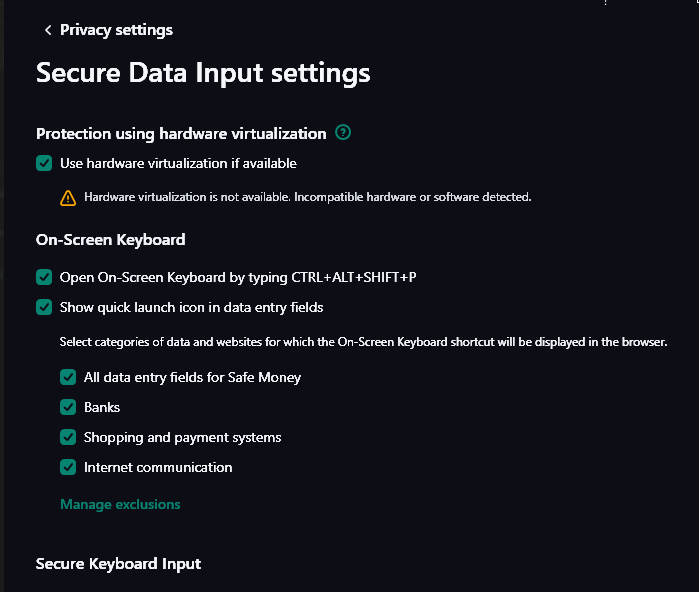
Task: Click the Protection using hardware virtualization heading
Action: tap(181, 133)
